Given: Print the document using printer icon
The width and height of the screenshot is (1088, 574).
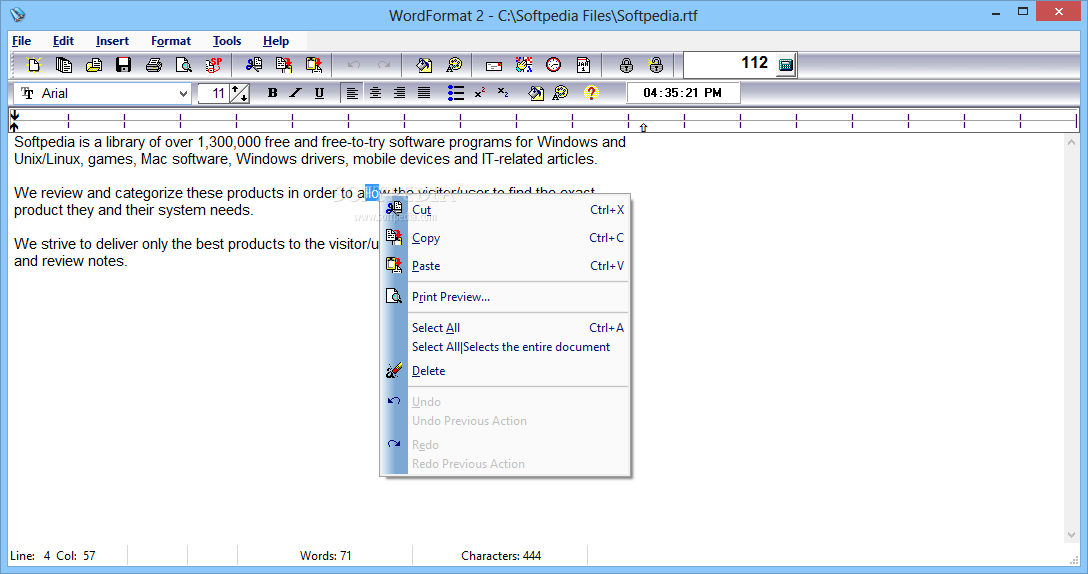Looking at the screenshot, I should [153, 65].
